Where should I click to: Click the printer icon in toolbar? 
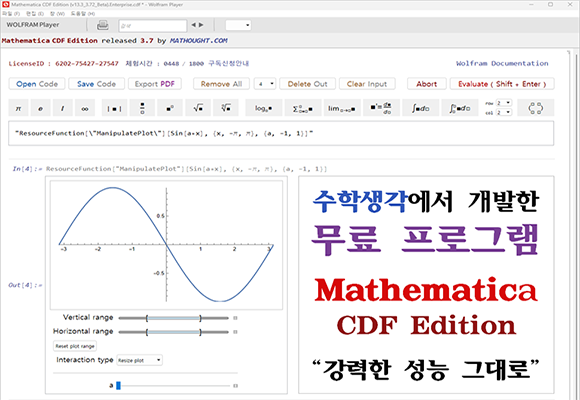pos(102,25)
